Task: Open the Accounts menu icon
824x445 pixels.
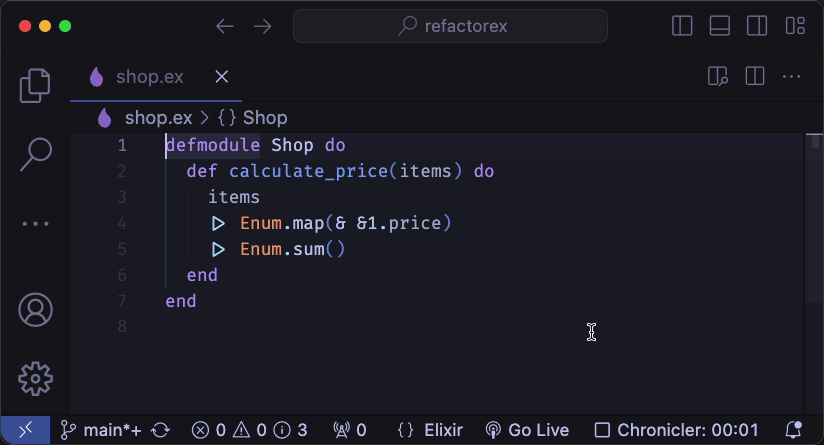Action: point(35,309)
